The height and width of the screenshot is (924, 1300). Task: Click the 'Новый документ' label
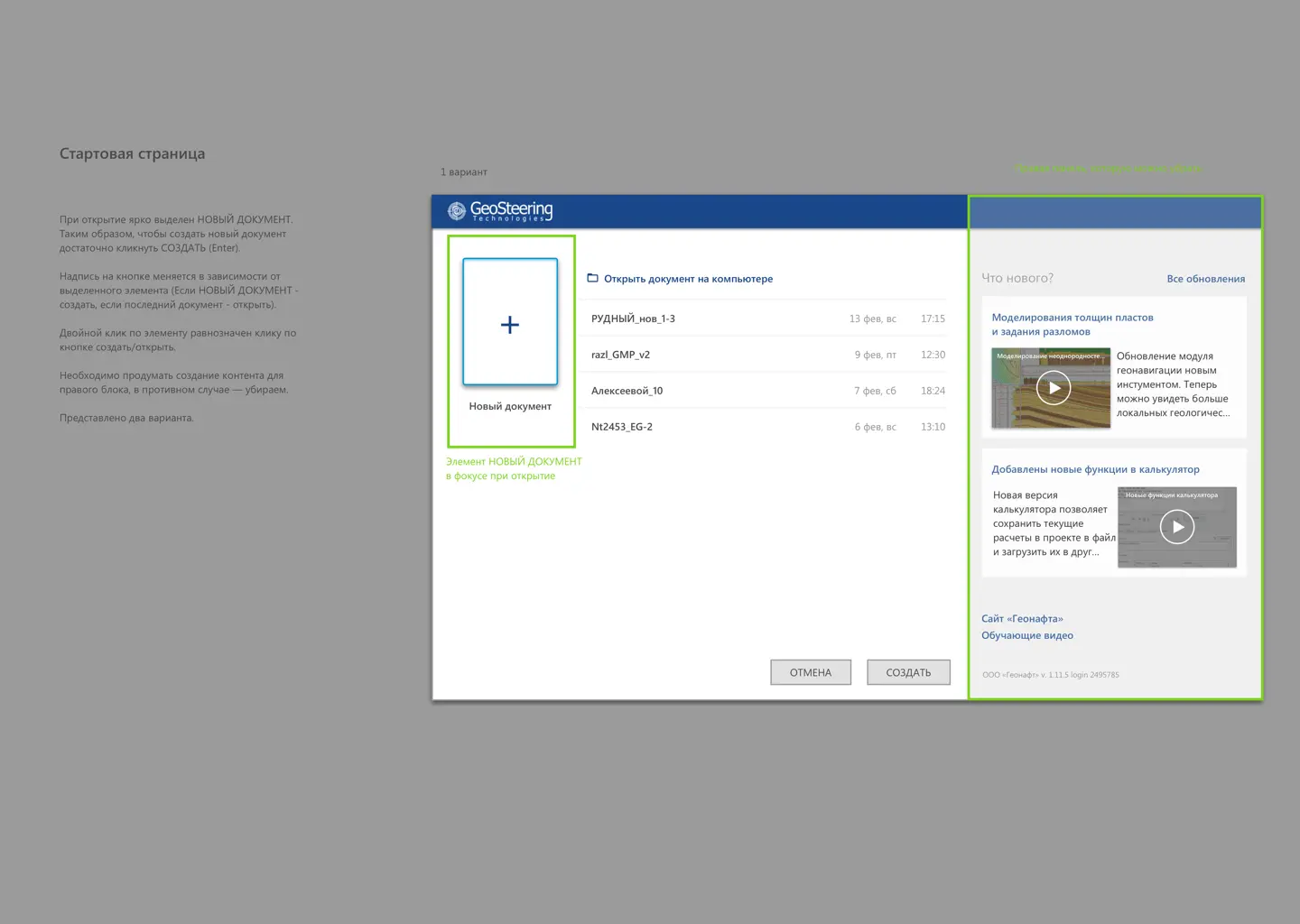(510, 406)
